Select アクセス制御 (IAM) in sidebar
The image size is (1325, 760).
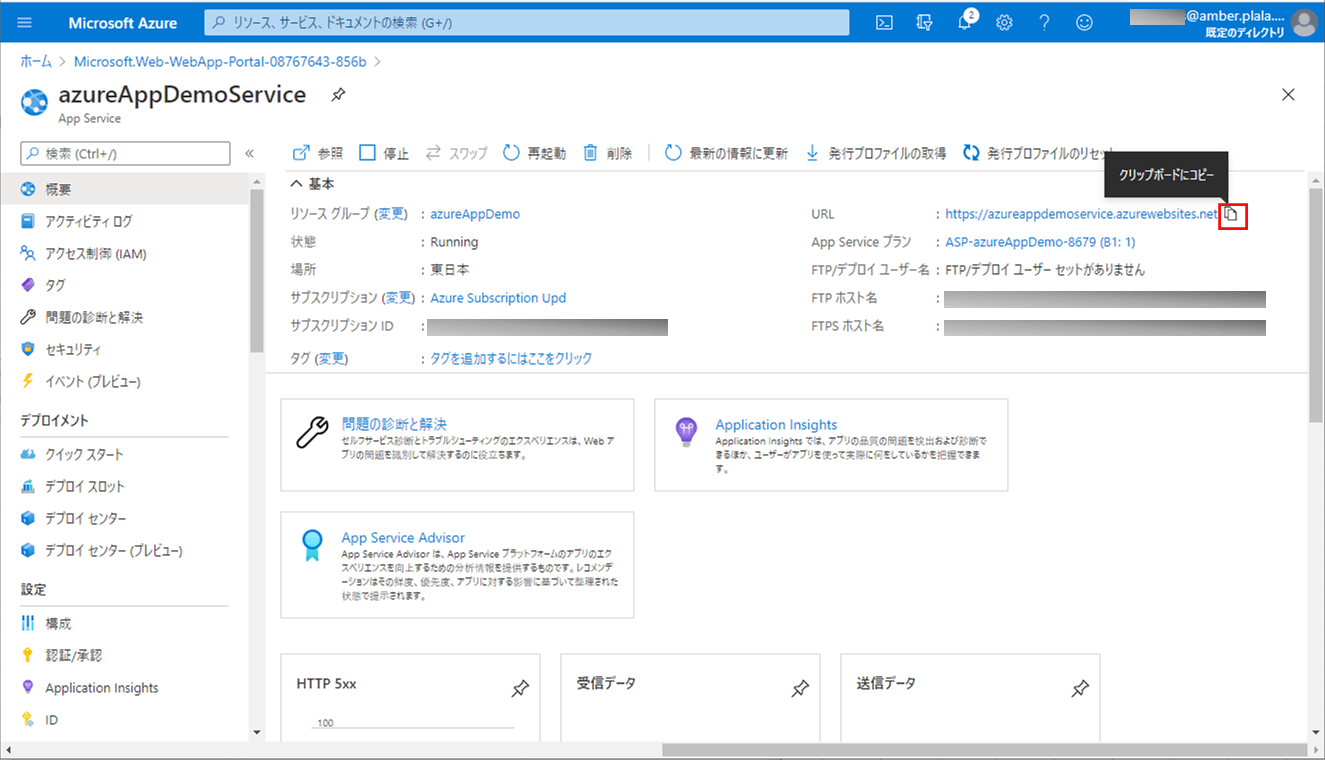click(96, 254)
